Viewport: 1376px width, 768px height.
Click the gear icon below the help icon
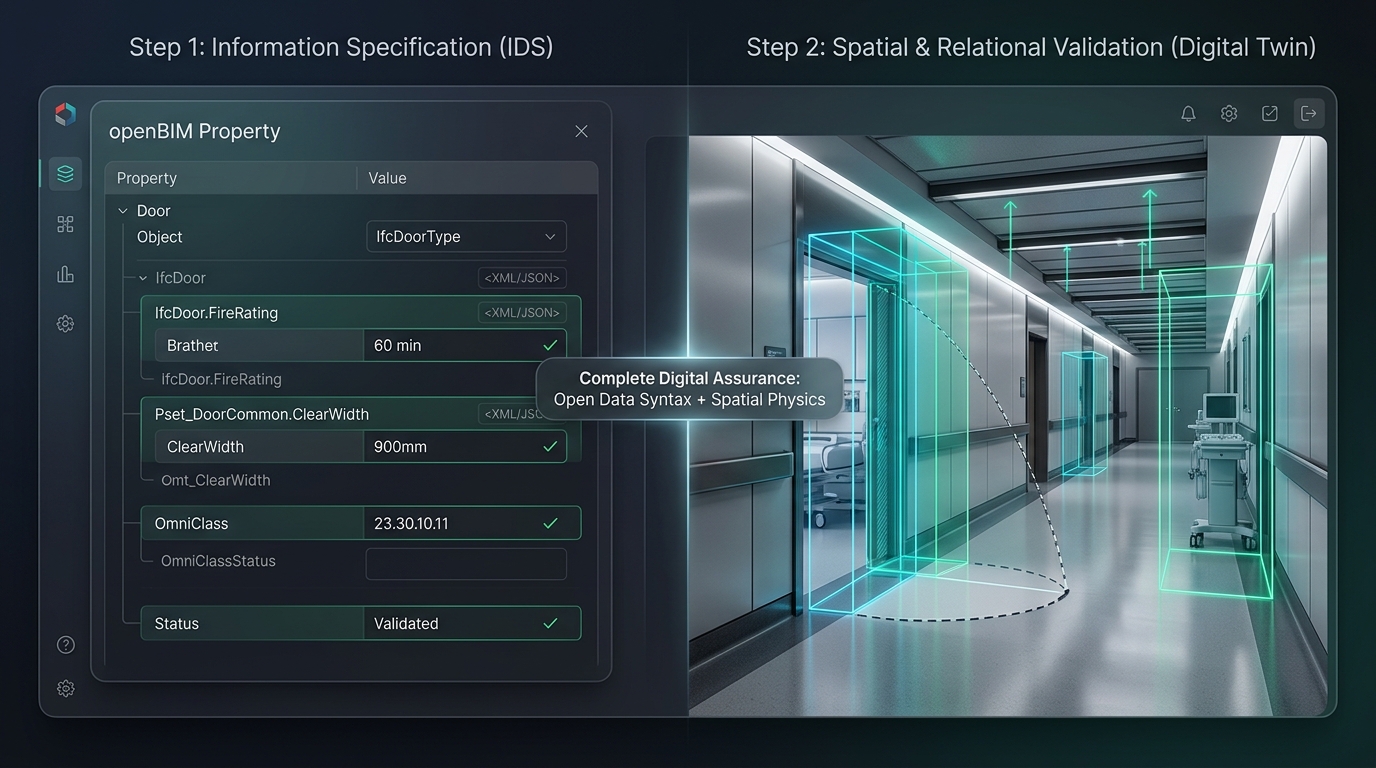[65, 688]
